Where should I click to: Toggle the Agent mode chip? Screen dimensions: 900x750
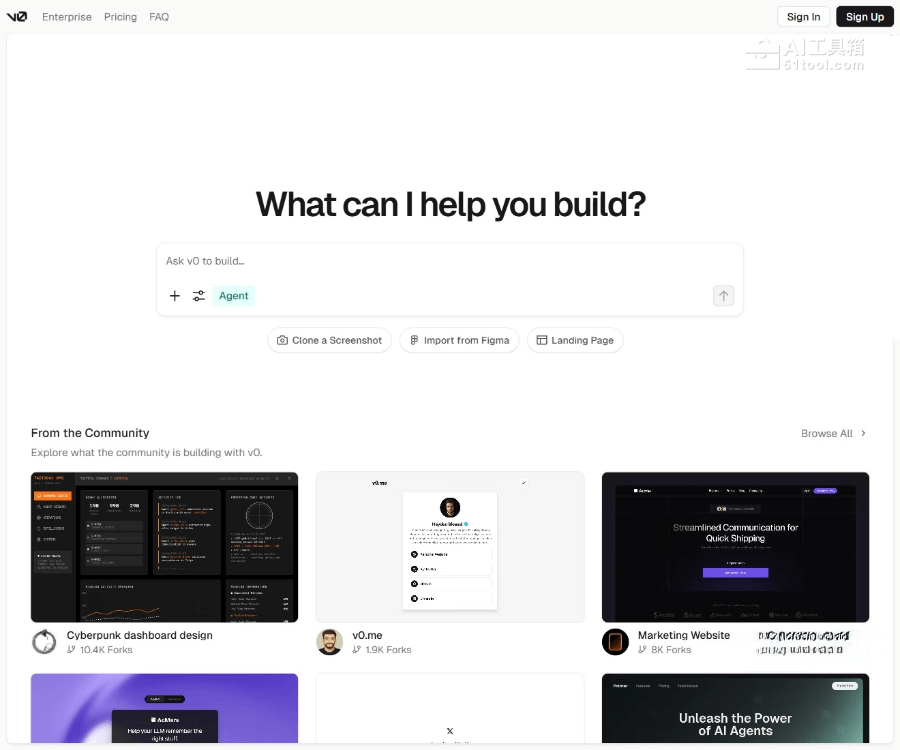(234, 296)
